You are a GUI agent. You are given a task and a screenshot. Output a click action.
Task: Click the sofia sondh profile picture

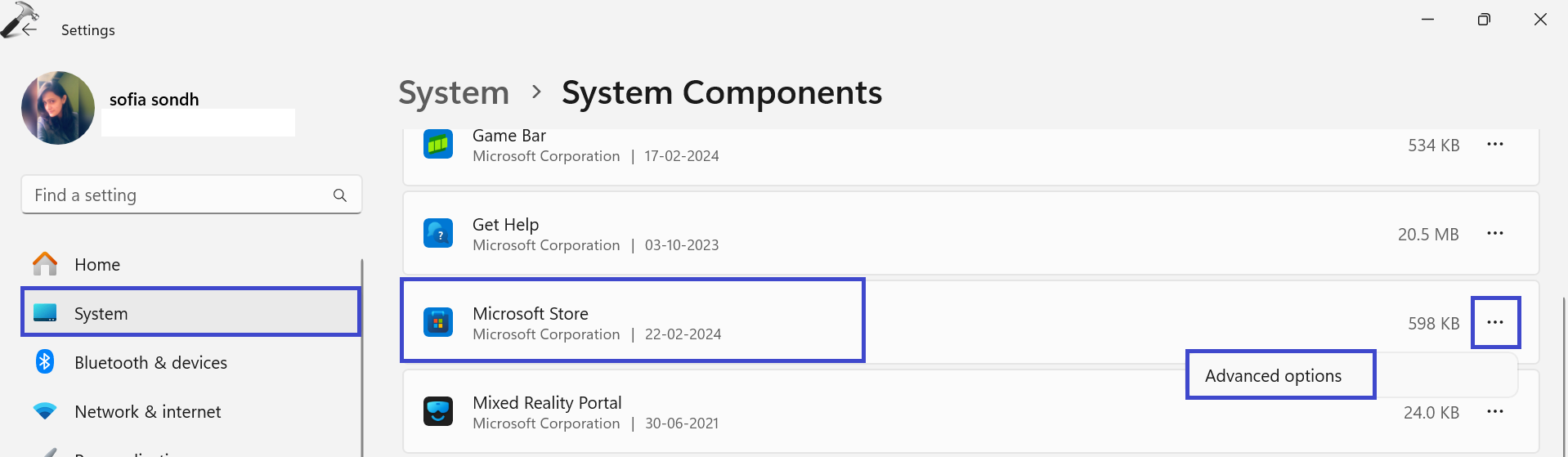point(58,108)
